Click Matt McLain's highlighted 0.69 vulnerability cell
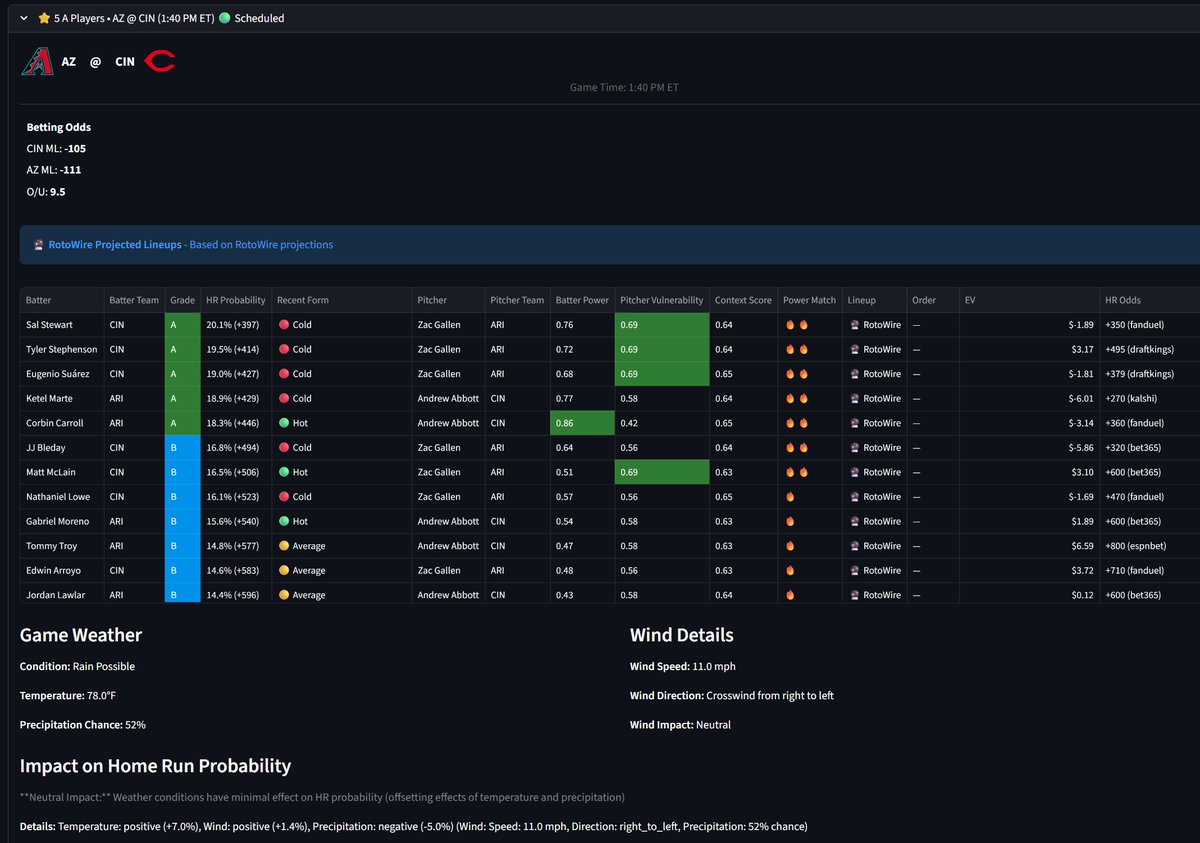 point(662,472)
